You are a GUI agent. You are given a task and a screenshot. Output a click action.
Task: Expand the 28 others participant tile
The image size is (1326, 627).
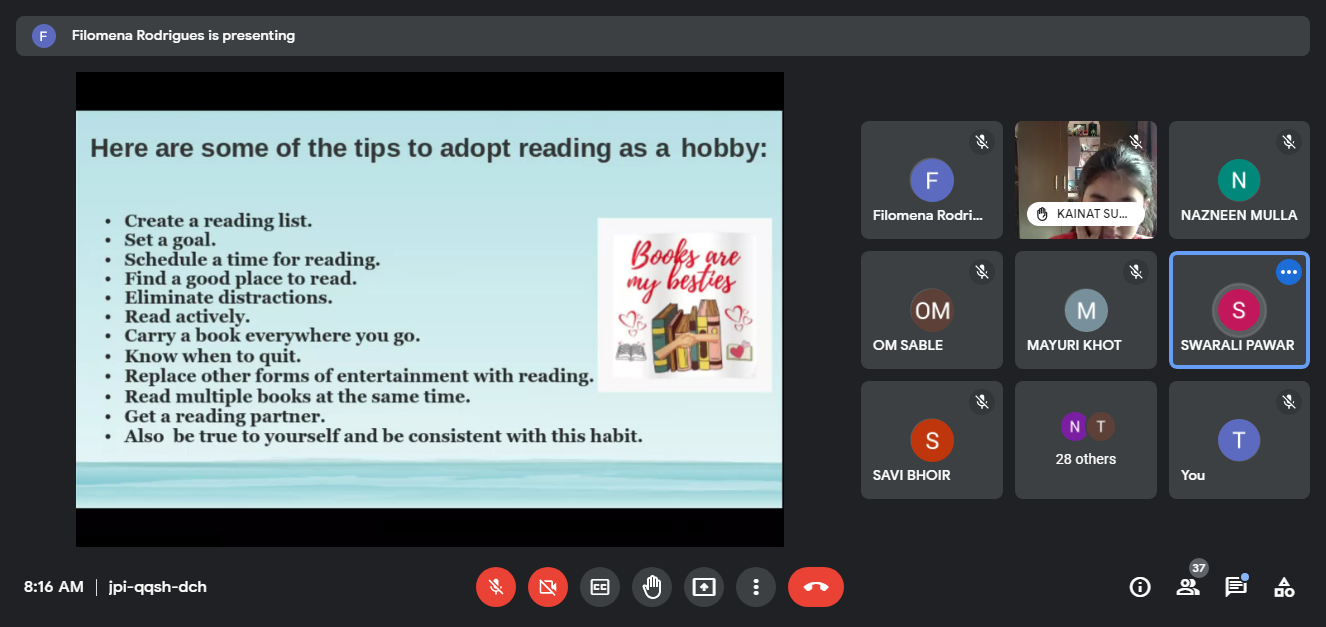pyautogui.click(x=1085, y=440)
